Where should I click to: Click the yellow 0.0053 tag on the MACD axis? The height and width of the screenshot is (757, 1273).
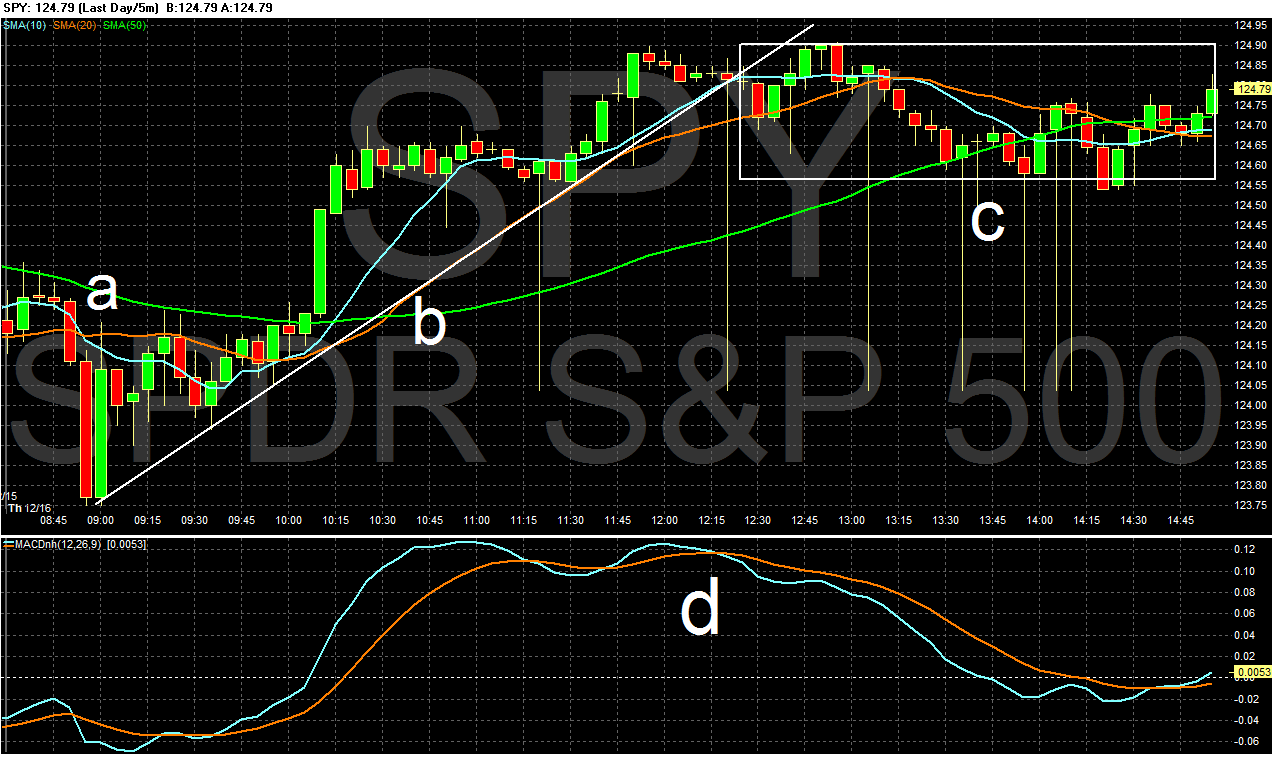(x=1253, y=673)
